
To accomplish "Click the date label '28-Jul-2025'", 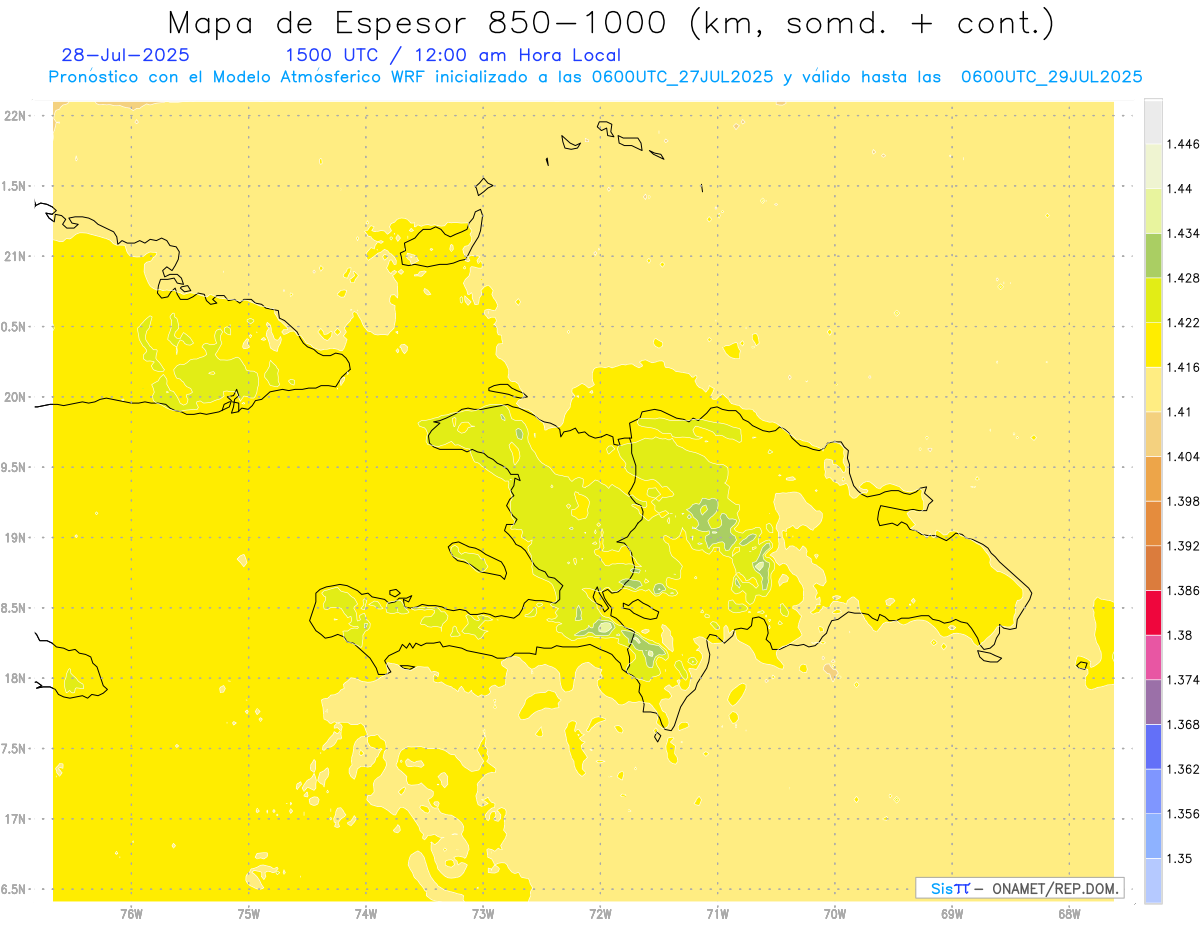I will tap(125, 55).
